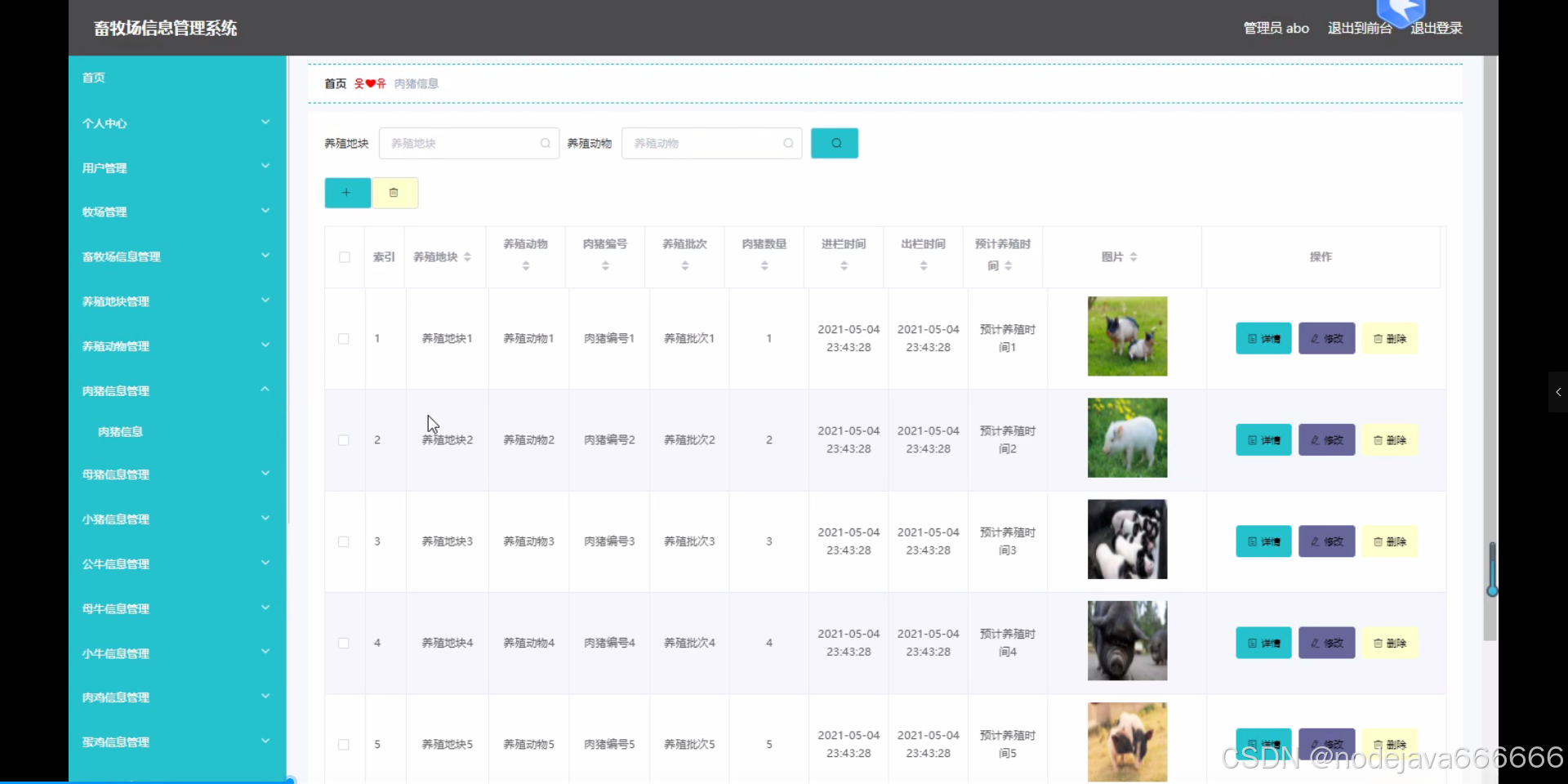Click the page vertical scrollbar thumb
Viewport: 1568px width, 784px height.
coord(1490,347)
